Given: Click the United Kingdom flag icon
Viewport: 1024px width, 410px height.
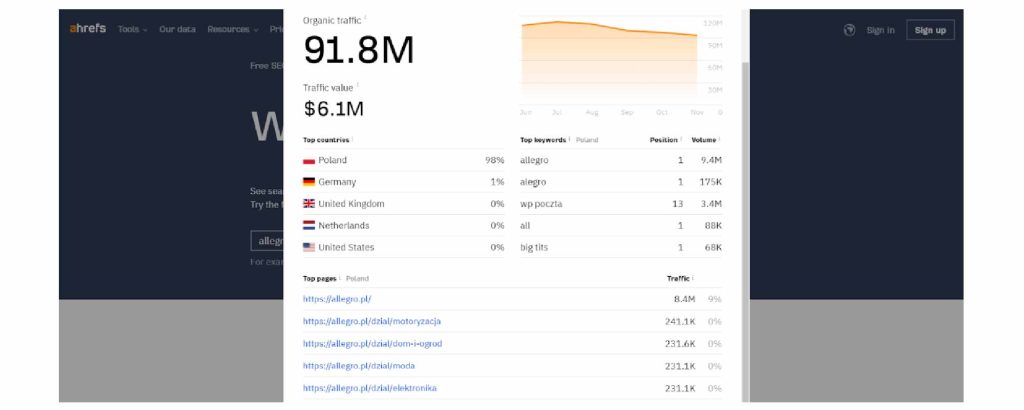Looking at the screenshot, I should pyautogui.click(x=309, y=204).
